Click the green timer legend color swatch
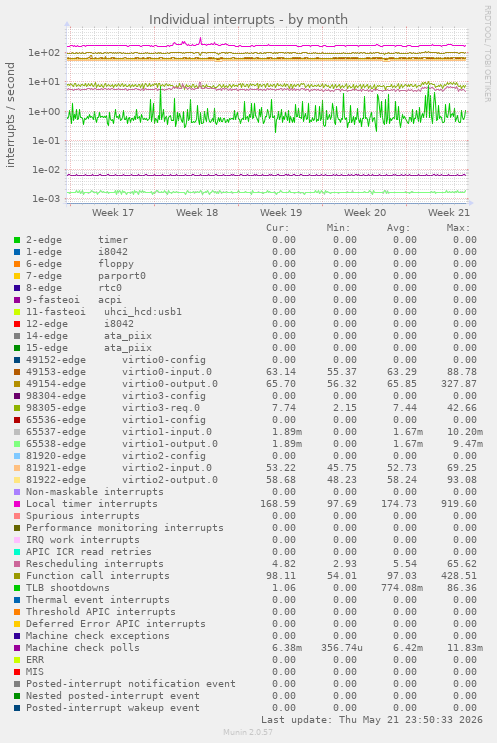497x743 pixels. pyautogui.click(x=17, y=240)
